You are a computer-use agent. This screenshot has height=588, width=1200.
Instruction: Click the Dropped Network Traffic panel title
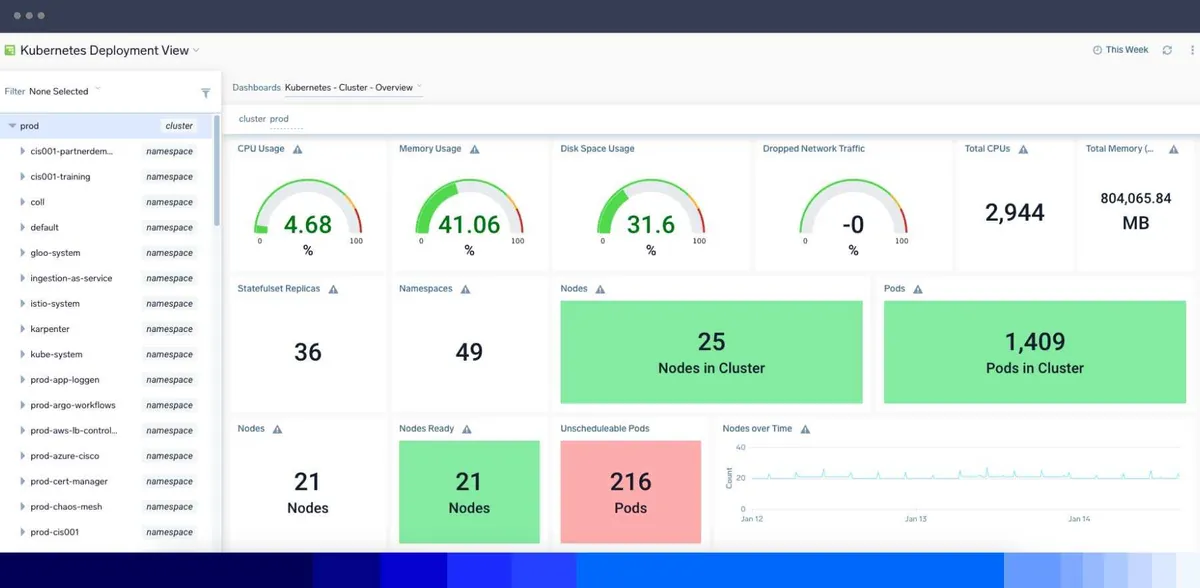[x=814, y=149]
